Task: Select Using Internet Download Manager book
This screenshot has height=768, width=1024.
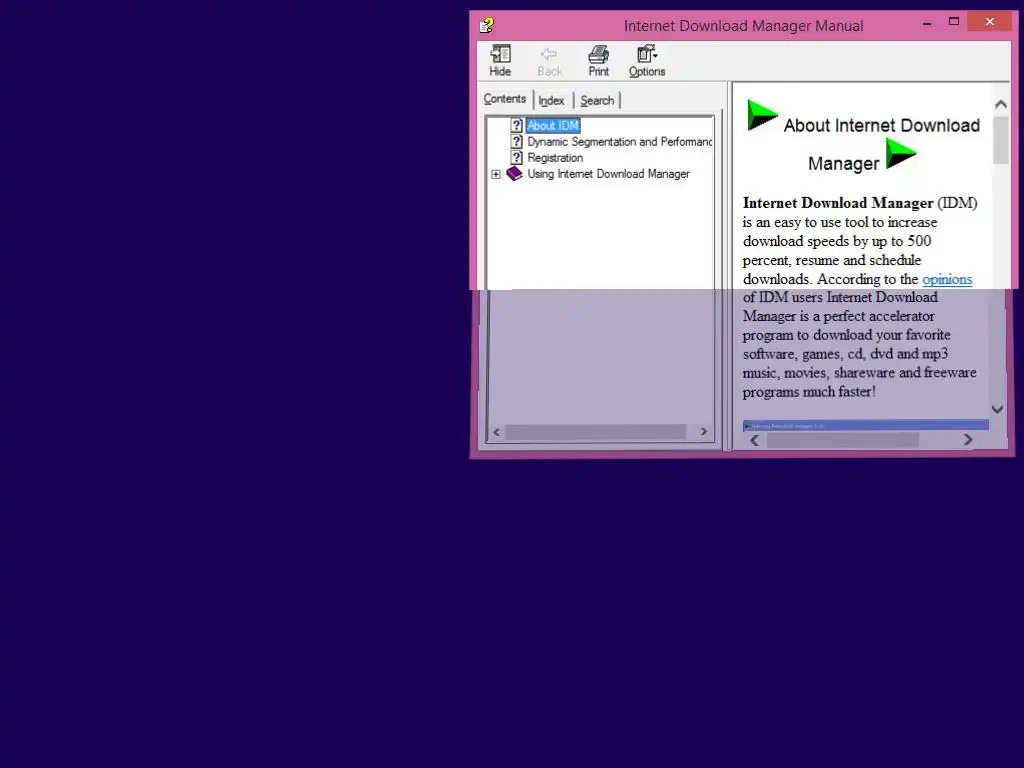Action: coord(608,174)
